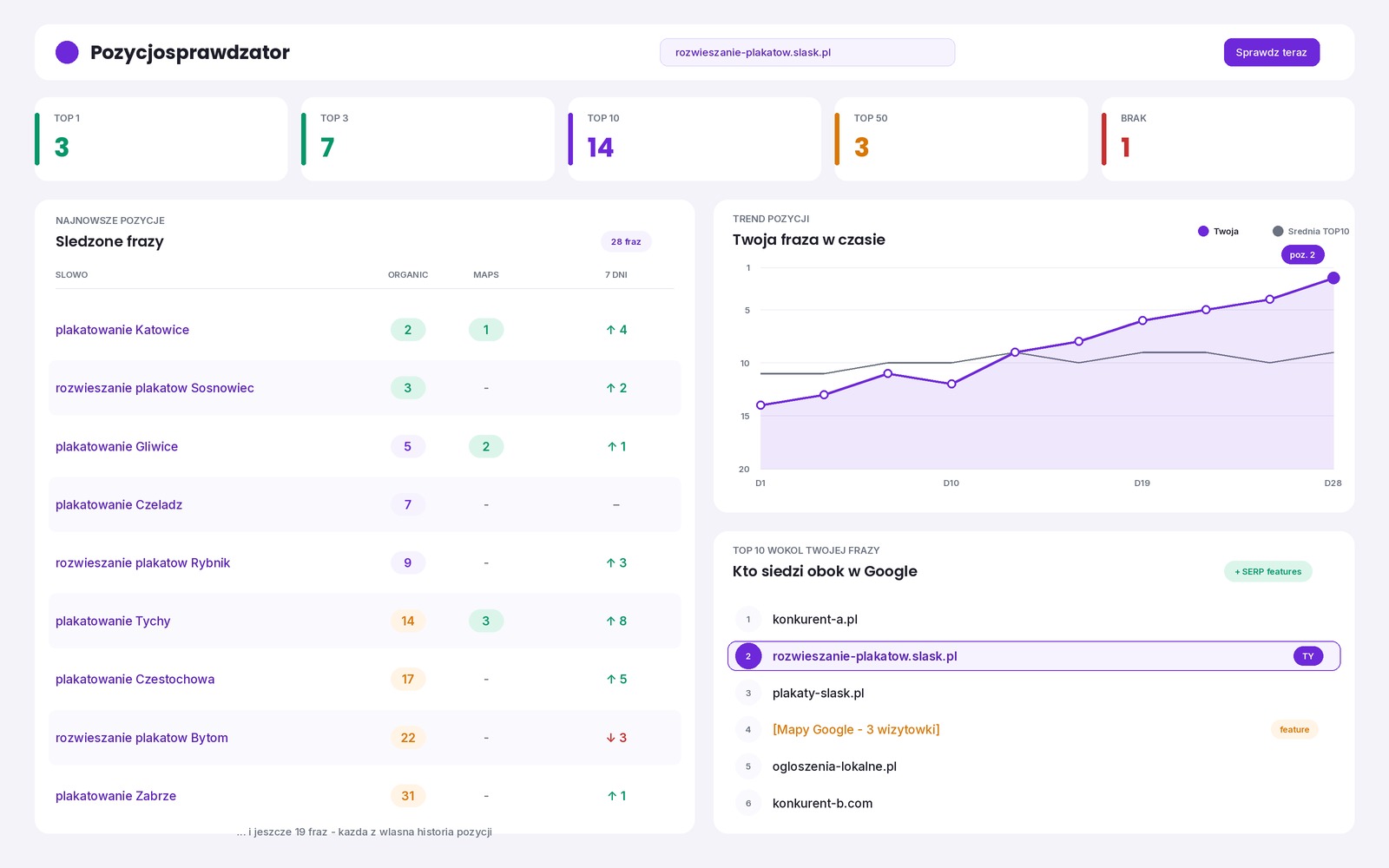1389x868 pixels.
Task: Toggle the + SERP features chip
Action: tap(1268, 571)
